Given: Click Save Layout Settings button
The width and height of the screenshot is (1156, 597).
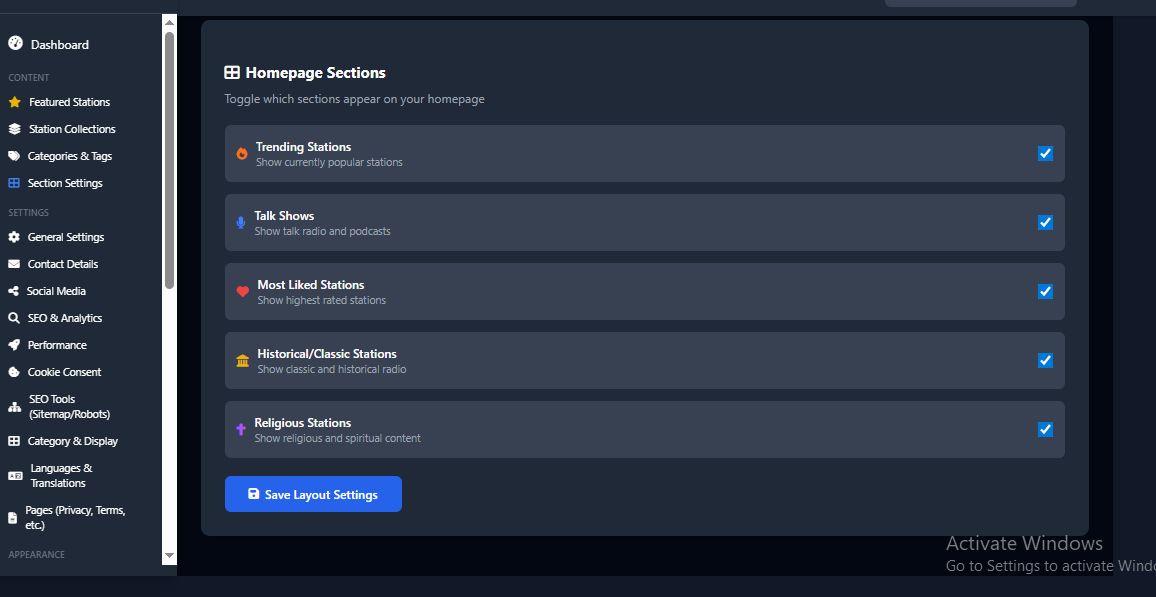Looking at the screenshot, I should (313, 494).
